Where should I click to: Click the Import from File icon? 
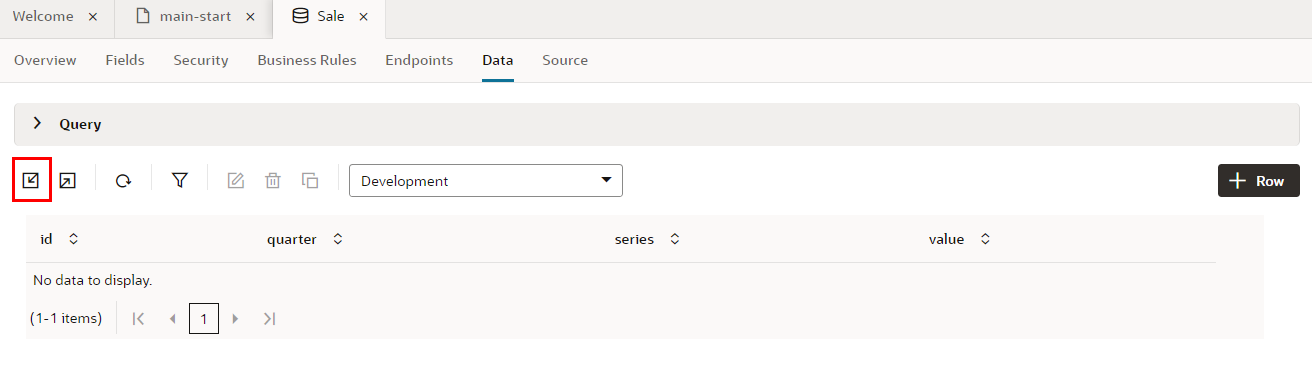(31, 180)
